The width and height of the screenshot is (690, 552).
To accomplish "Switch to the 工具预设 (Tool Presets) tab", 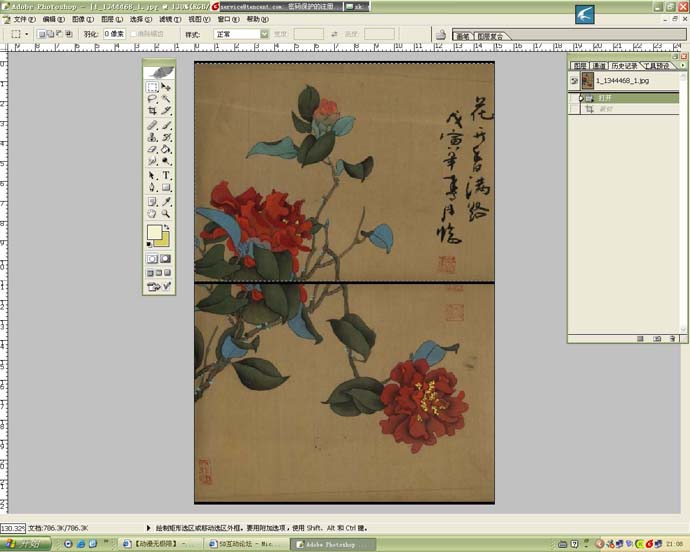I will [x=657, y=66].
